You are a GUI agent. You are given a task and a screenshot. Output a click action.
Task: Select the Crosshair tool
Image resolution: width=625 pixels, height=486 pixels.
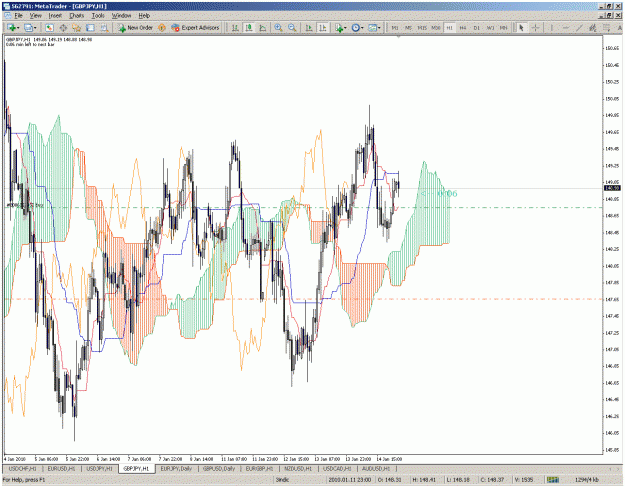[535, 28]
